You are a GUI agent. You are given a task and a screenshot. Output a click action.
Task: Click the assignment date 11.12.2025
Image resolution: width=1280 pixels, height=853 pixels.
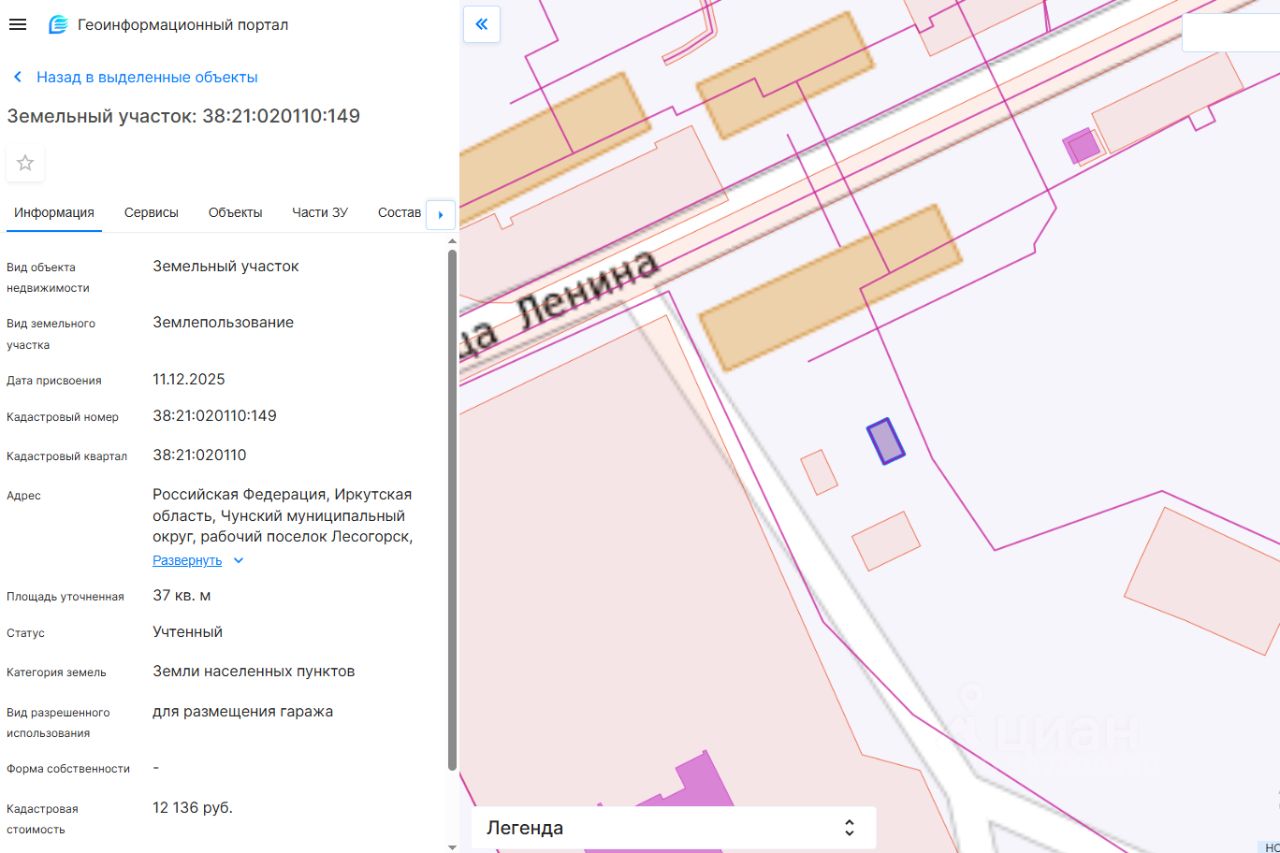coord(189,379)
